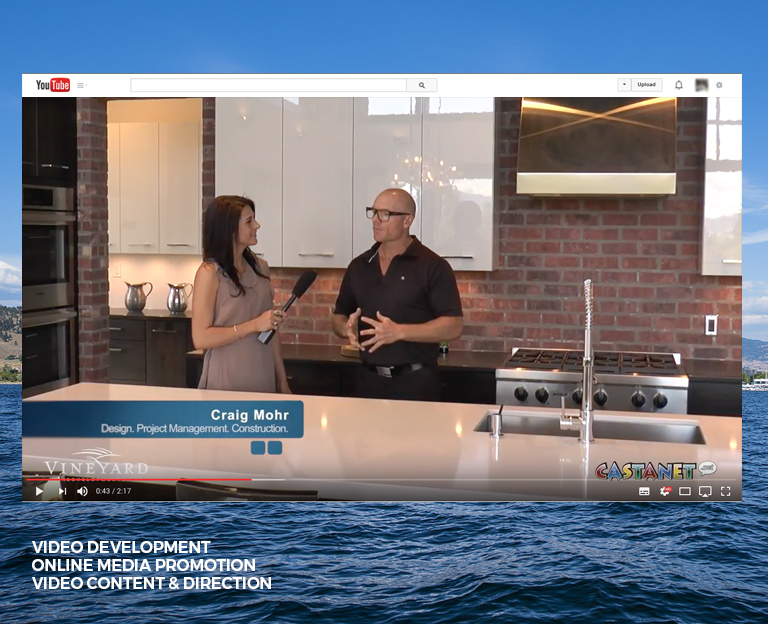Click the Upload button
Image resolution: width=768 pixels, height=624 pixels.
point(647,85)
